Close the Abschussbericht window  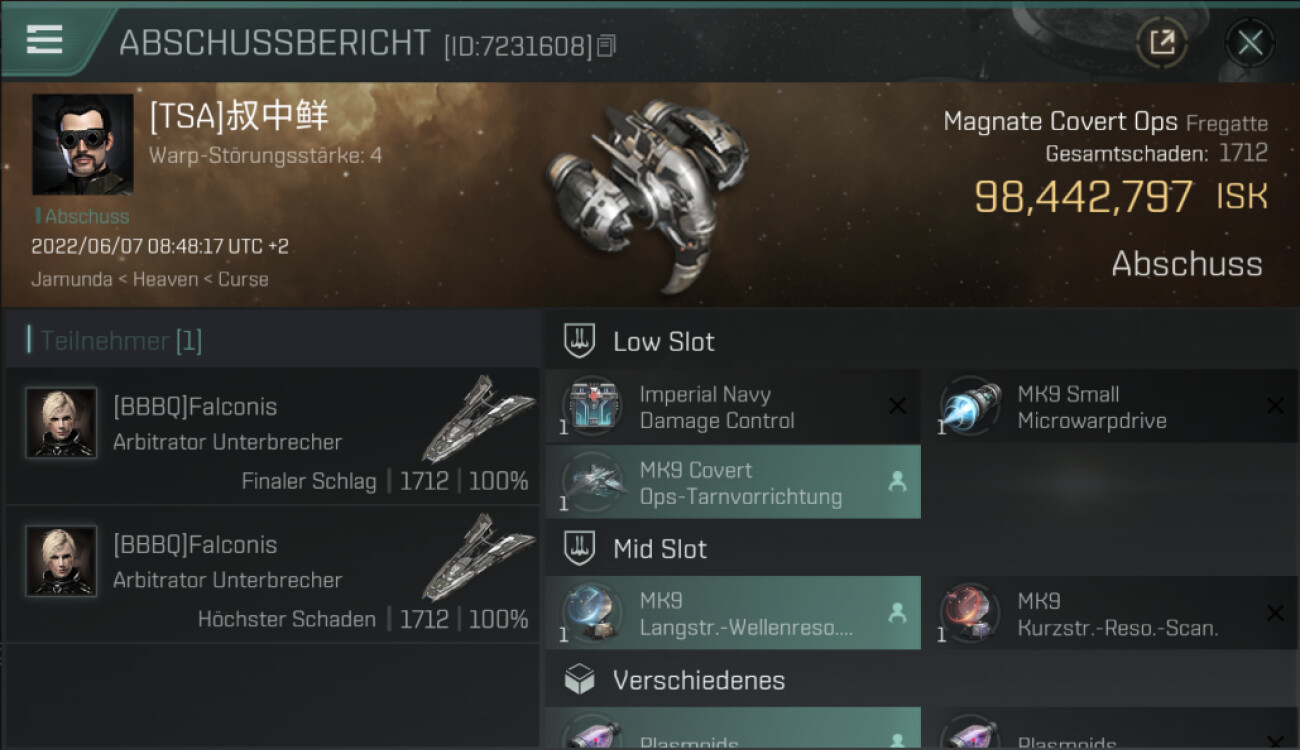point(1250,43)
